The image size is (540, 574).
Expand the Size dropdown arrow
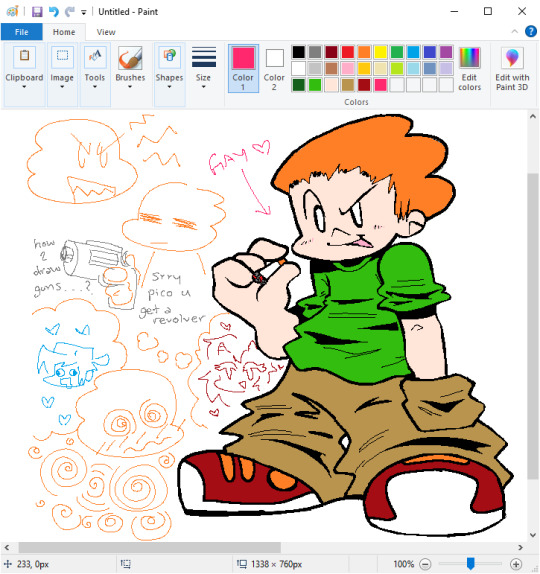pyautogui.click(x=203, y=87)
